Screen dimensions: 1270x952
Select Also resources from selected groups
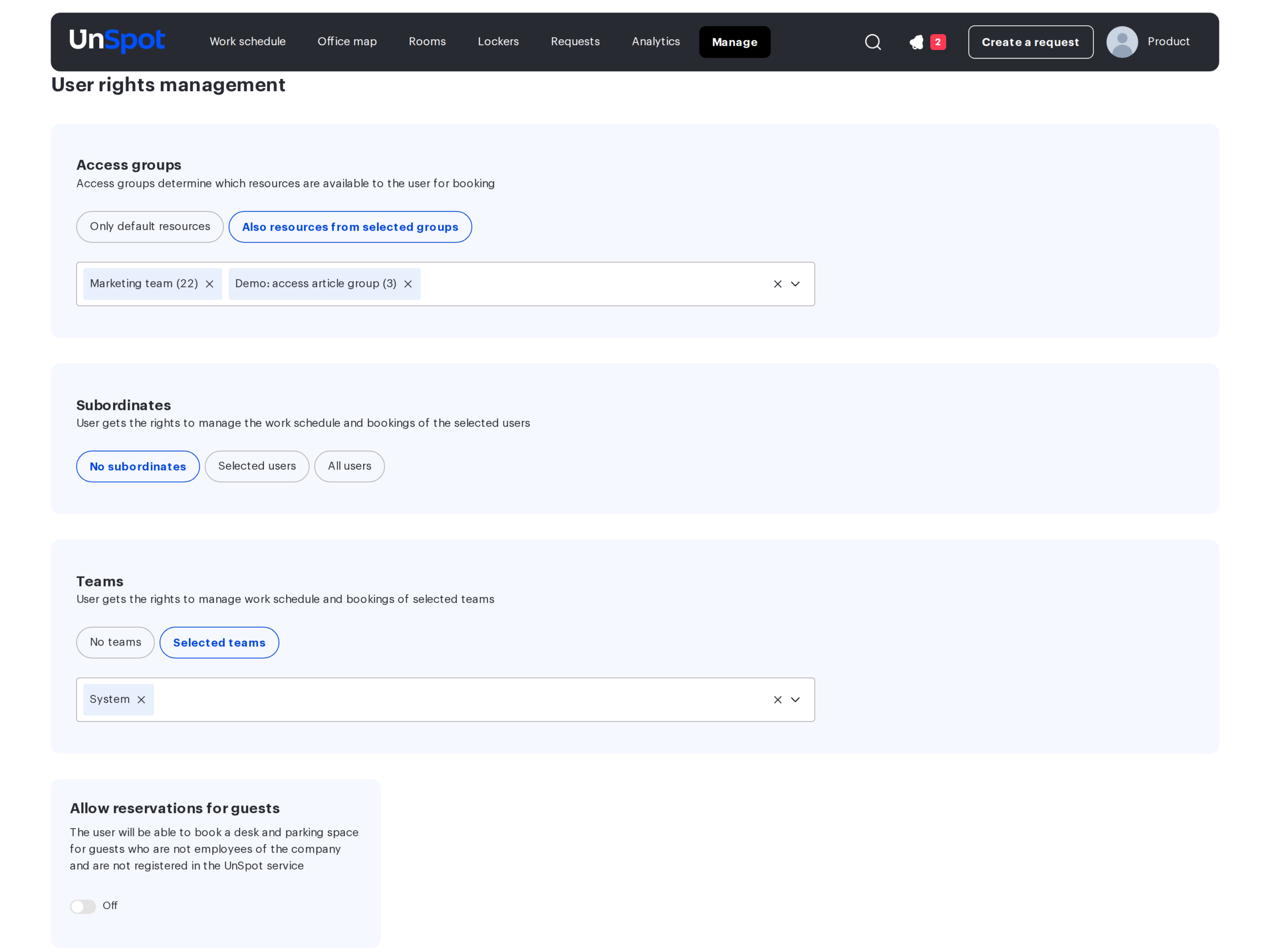(x=350, y=227)
